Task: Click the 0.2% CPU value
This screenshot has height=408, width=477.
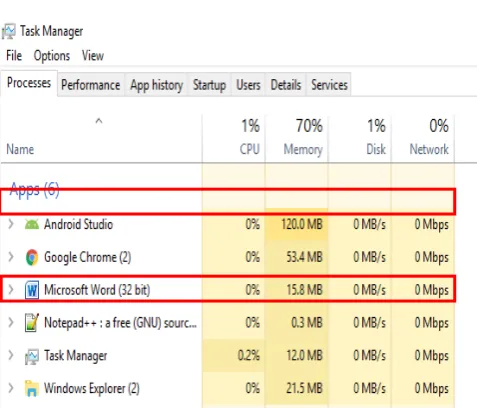Action: pyautogui.click(x=249, y=356)
